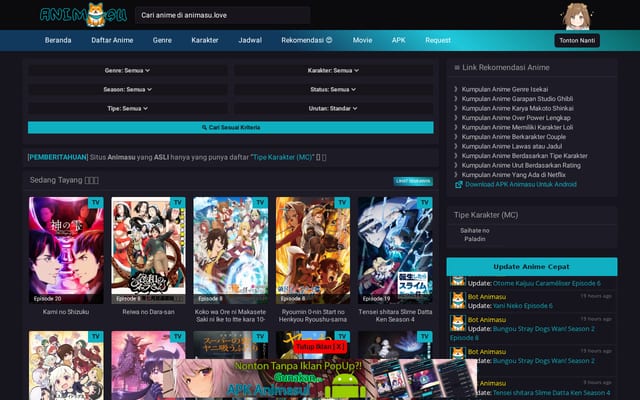Click the TV badge on Ryoumin 0-nin Start
Viewport: 640px width, 400px height.
(x=342, y=202)
